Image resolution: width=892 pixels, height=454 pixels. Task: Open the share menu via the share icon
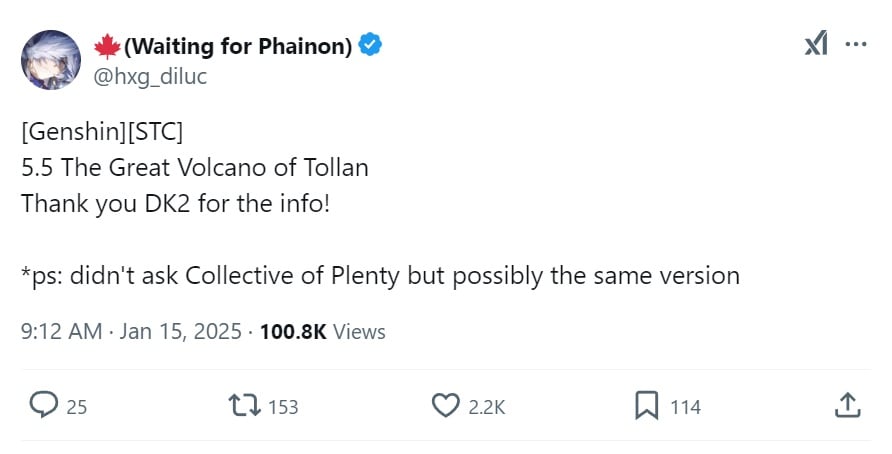coord(846,405)
